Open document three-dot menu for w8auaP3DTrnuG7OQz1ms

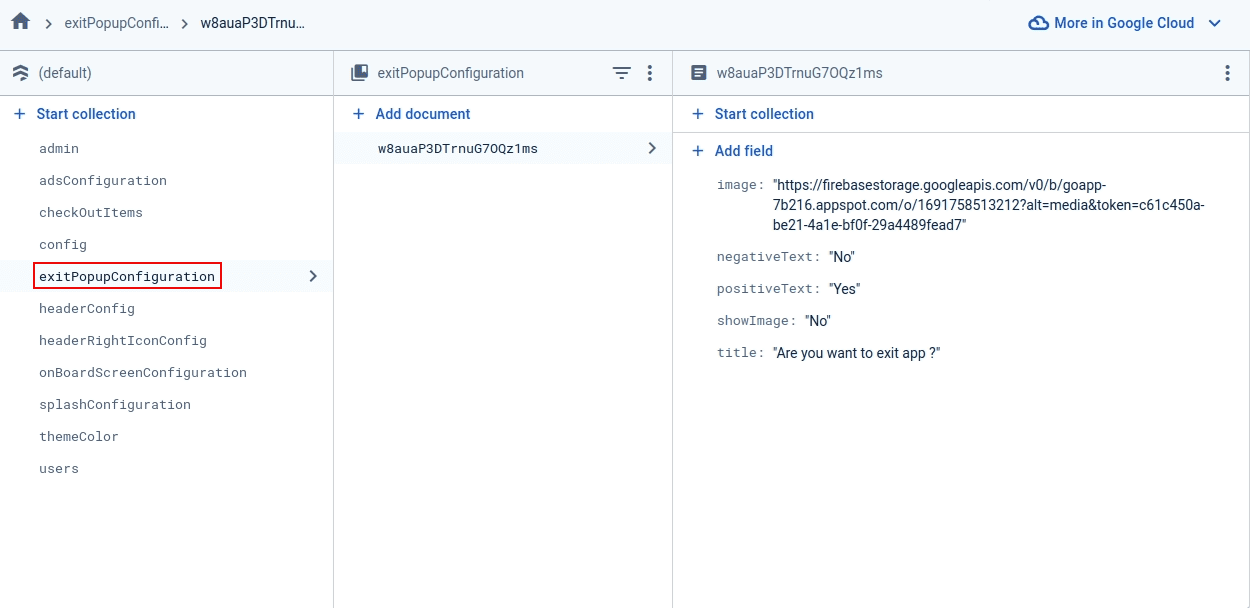(x=1227, y=73)
